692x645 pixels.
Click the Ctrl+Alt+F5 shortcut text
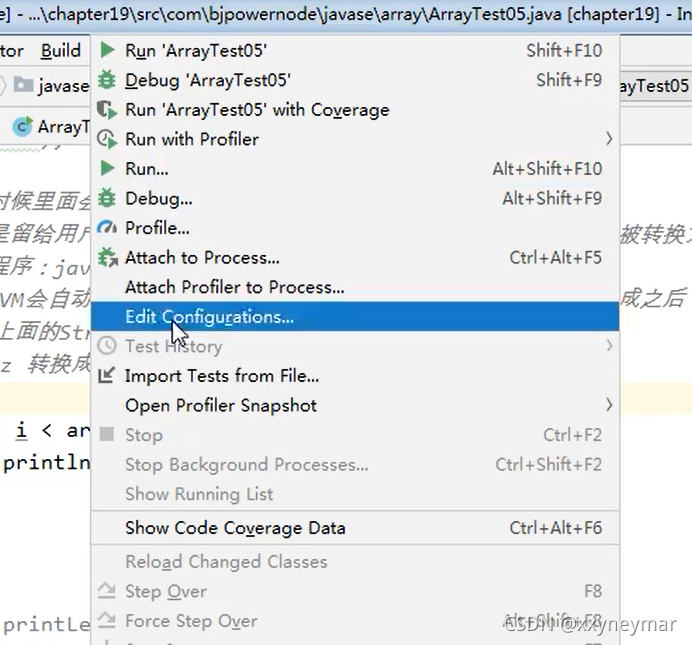point(556,257)
